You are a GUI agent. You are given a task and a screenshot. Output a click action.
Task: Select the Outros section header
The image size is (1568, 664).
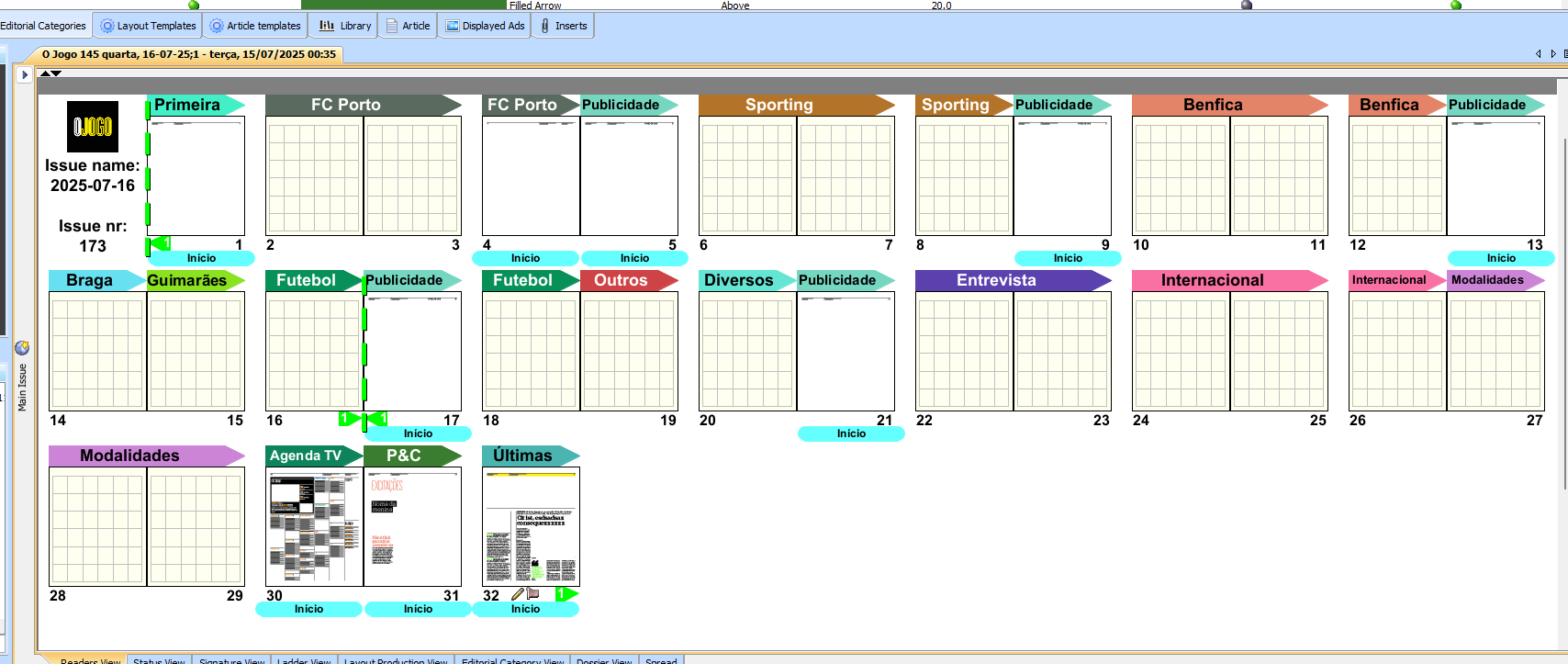click(x=629, y=280)
